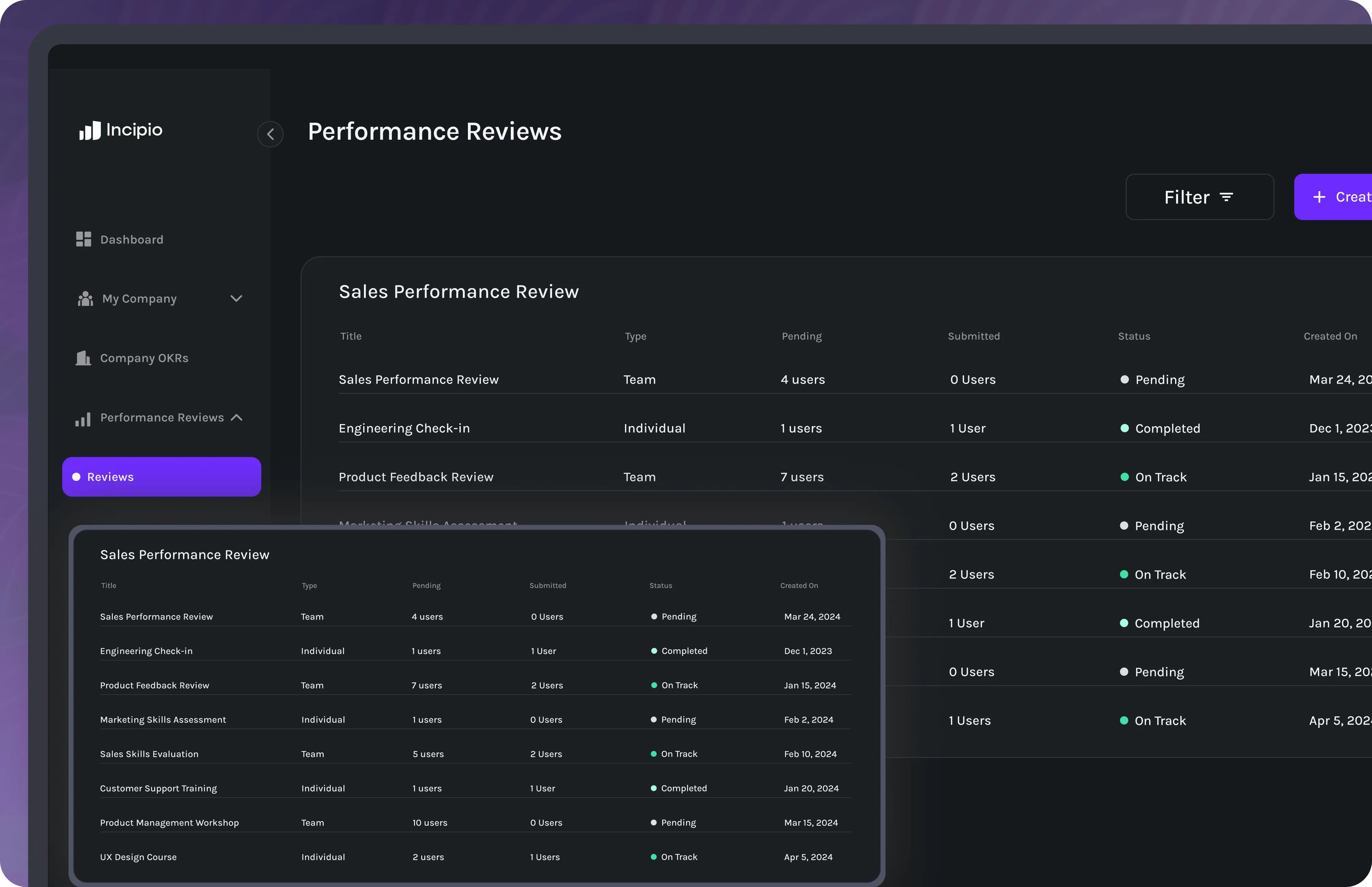Click the Status column header in main table
Image resolution: width=1372 pixels, height=887 pixels.
[1133, 336]
